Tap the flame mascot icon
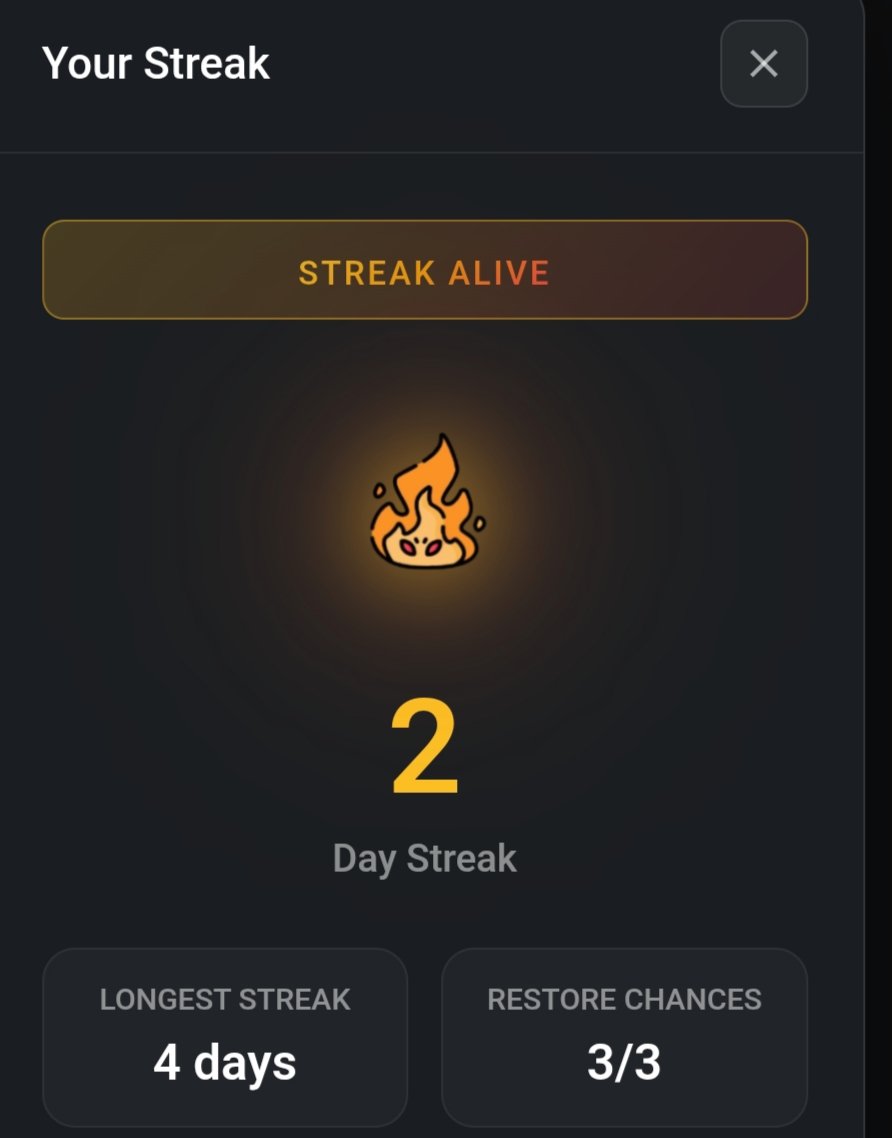 tap(427, 501)
